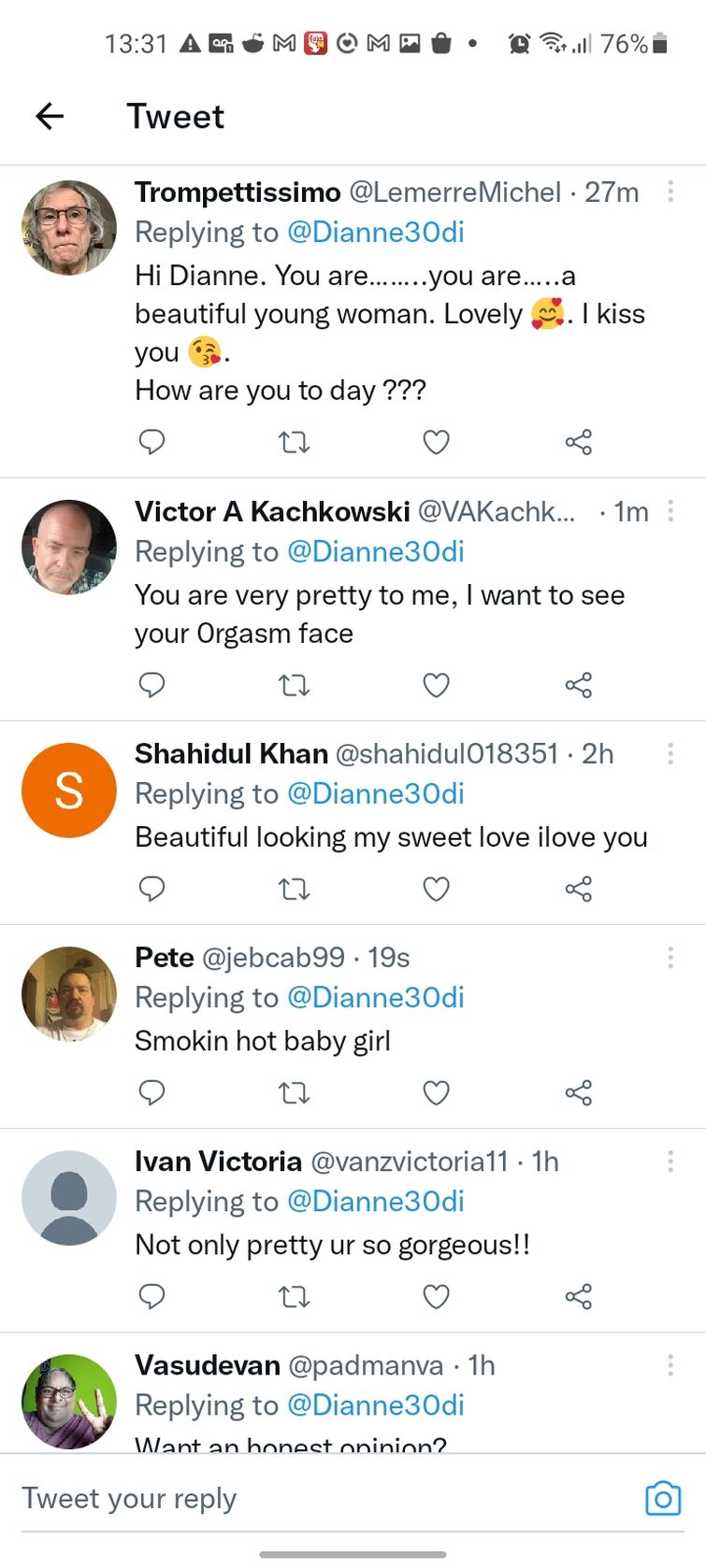Retweet Pete's reply
The height and width of the screenshot is (1568, 706).
tap(294, 1092)
